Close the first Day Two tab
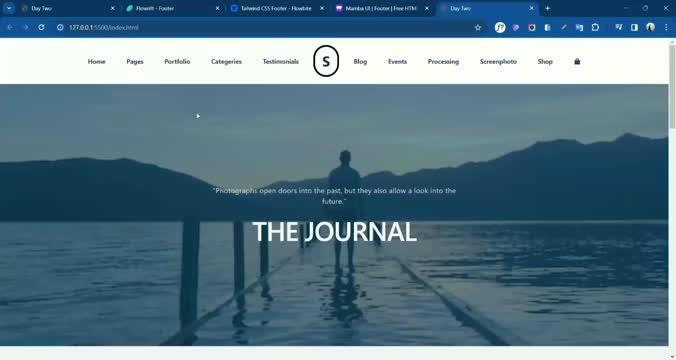 tap(113, 8)
